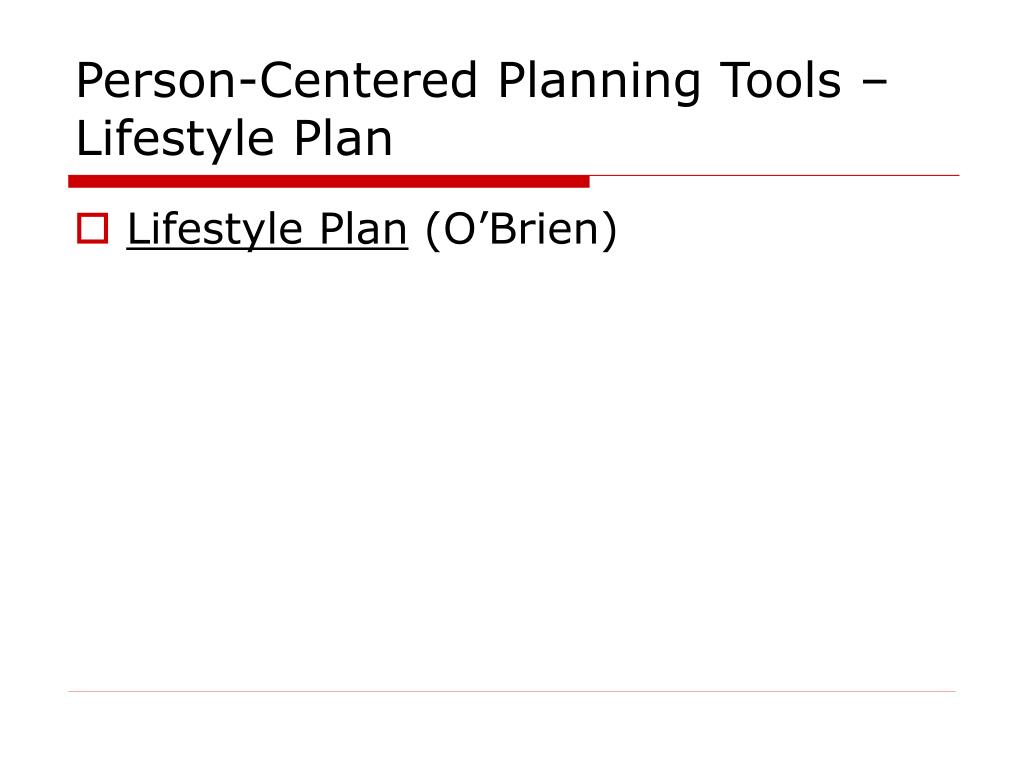The image size is (1024, 768).
Task: Click the word Person-Centered in the title
Action: click(277, 80)
